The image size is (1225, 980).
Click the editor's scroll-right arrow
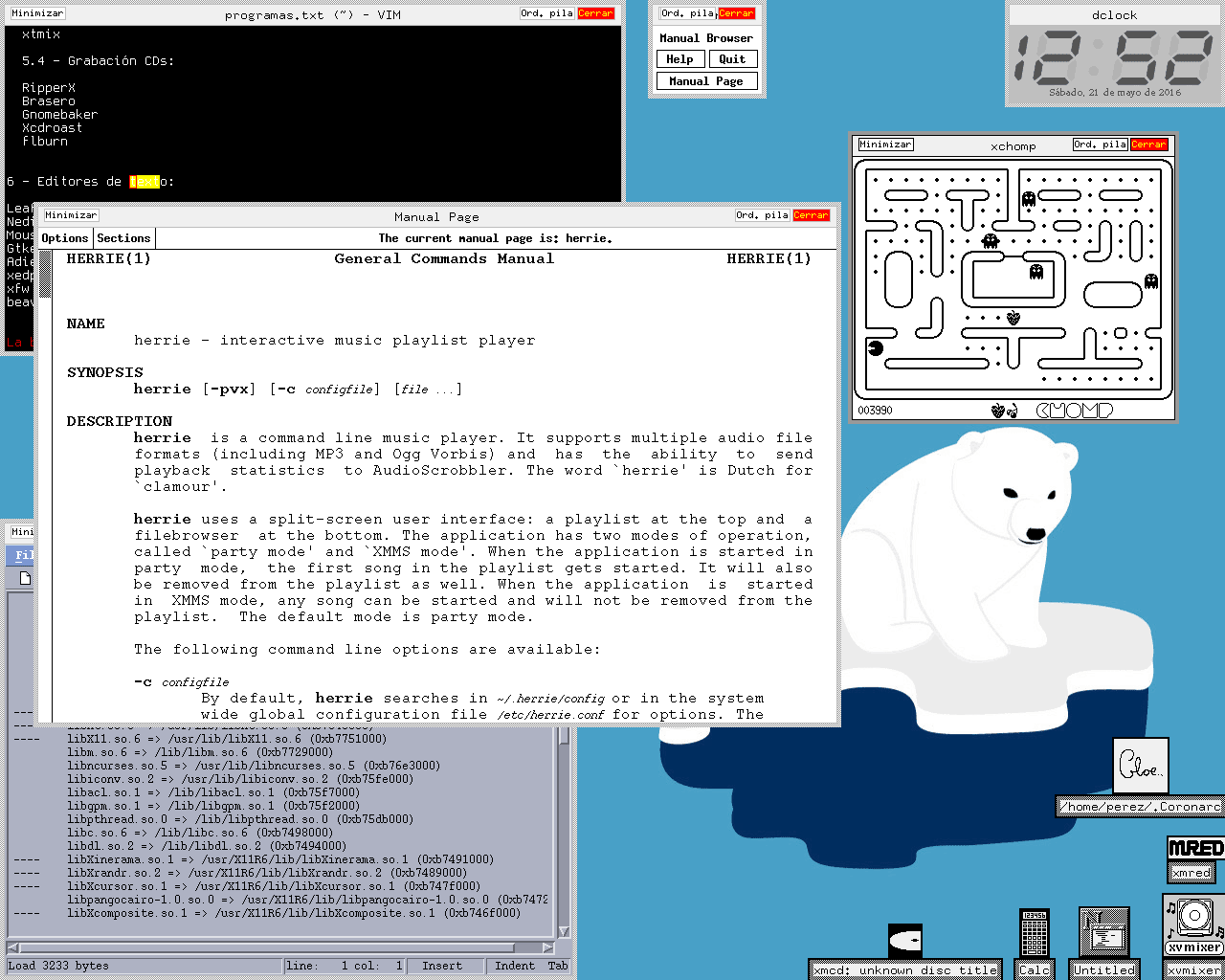[x=549, y=948]
